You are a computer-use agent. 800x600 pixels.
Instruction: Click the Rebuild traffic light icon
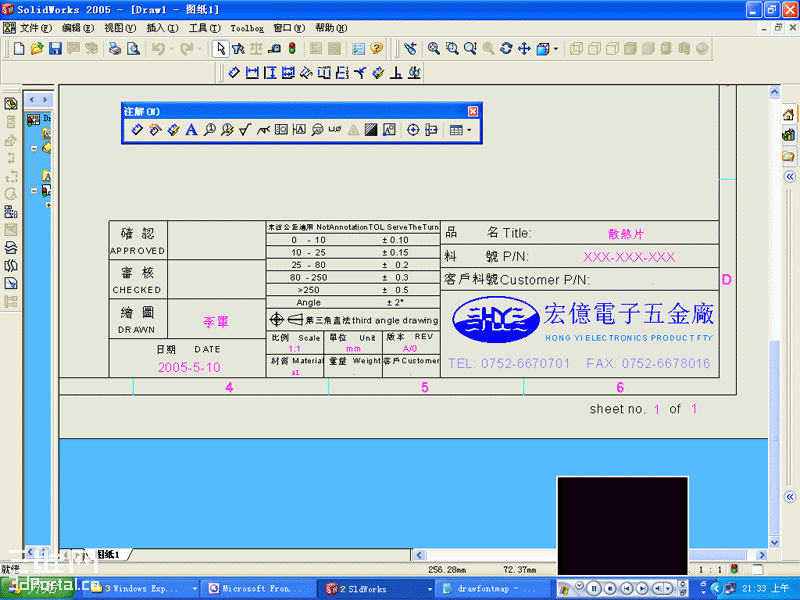pyautogui.click(x=292, y=48)
